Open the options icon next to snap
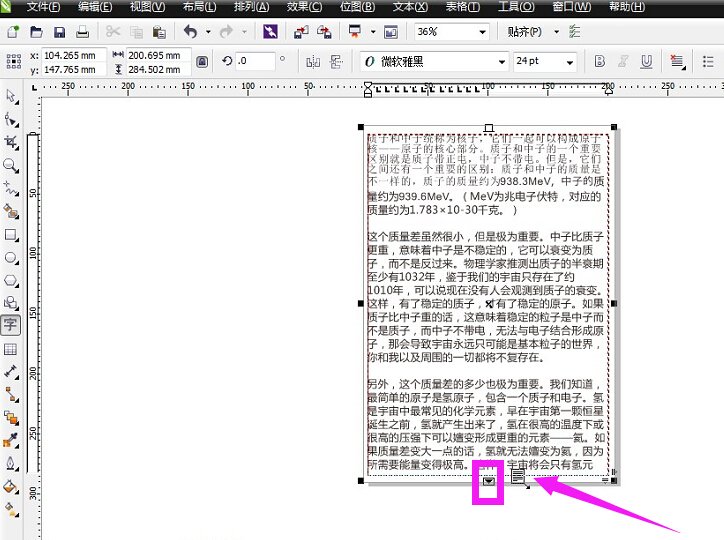Screen dimensions: 724x540 tap(574, 31)
